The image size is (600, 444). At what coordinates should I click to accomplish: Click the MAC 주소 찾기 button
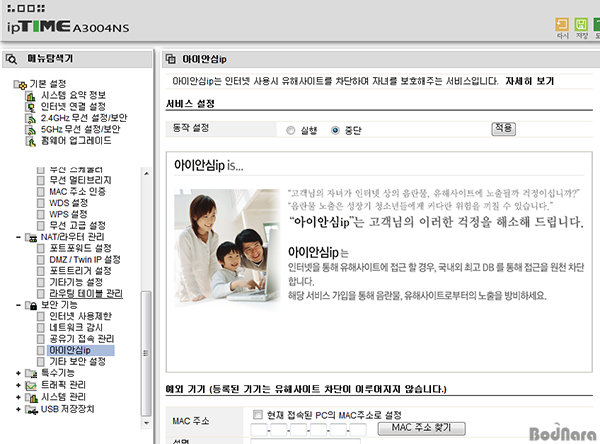coord(421,428)
